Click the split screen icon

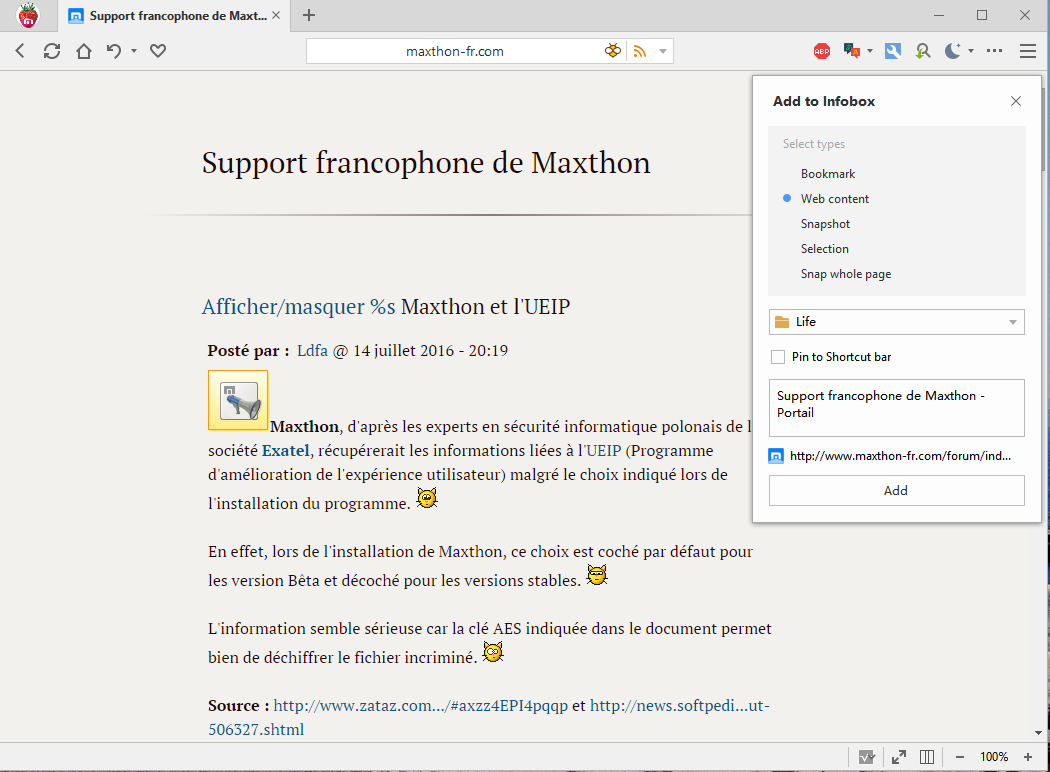pyautogui.click(x=927, y=757)
